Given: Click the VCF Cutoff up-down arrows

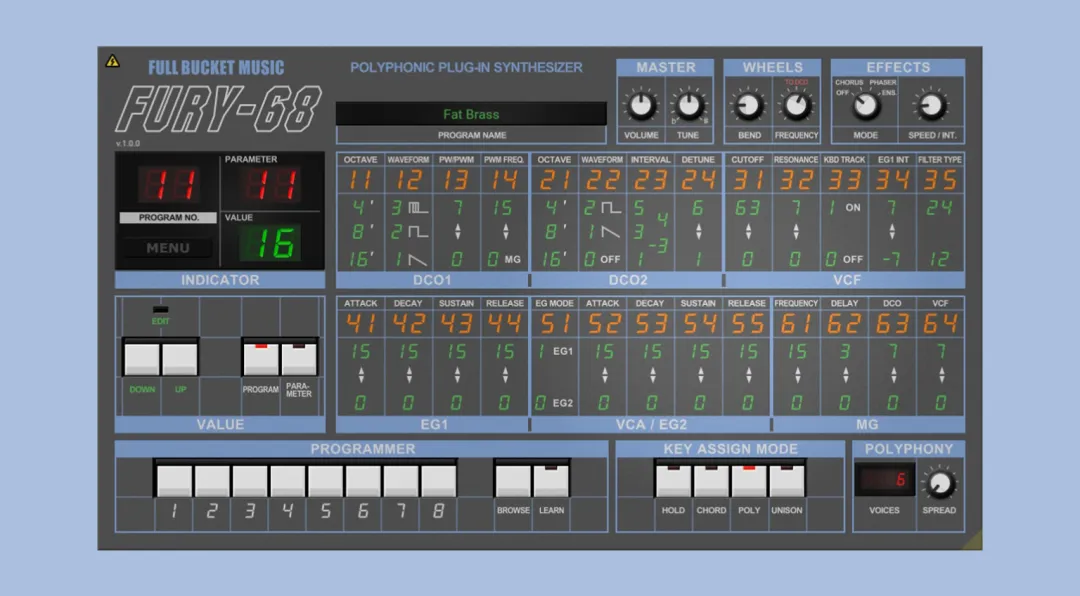Looking at the screenshot, I should click(748, 232).
